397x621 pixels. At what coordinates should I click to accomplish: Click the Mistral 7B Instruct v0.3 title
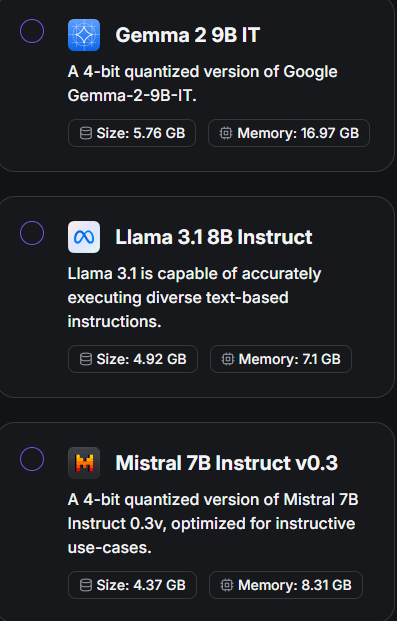(226, 463)
